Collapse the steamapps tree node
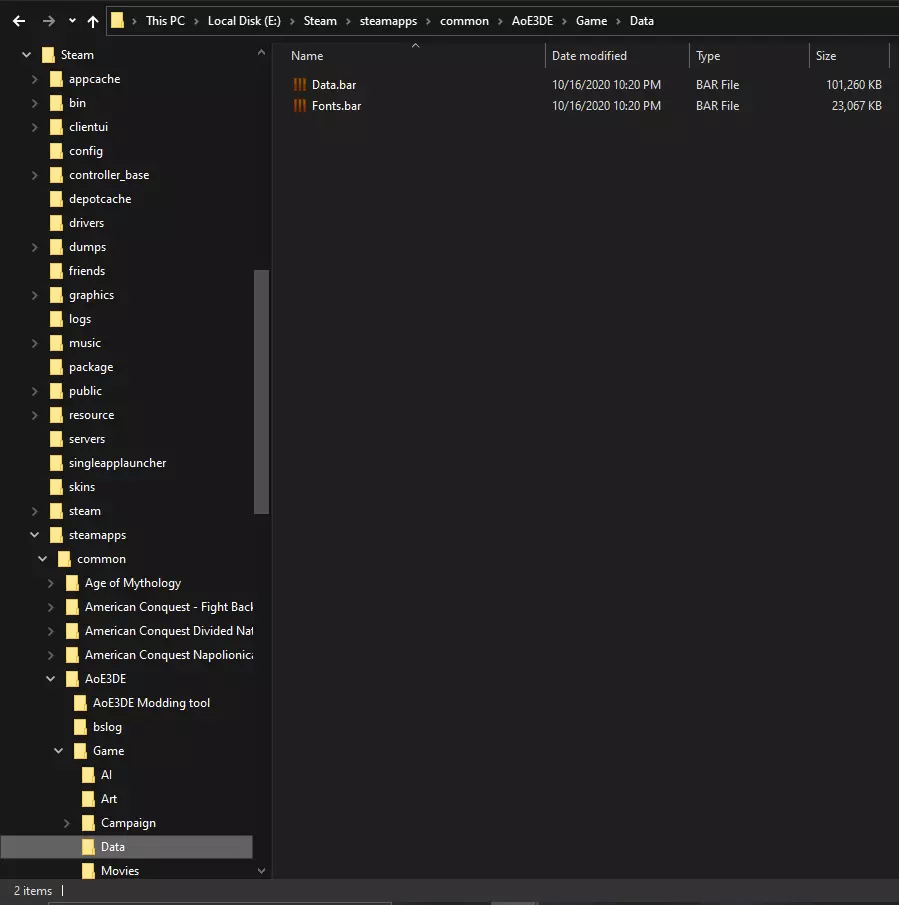This screenshot has height=905, width=899. [x=35, y=535]
